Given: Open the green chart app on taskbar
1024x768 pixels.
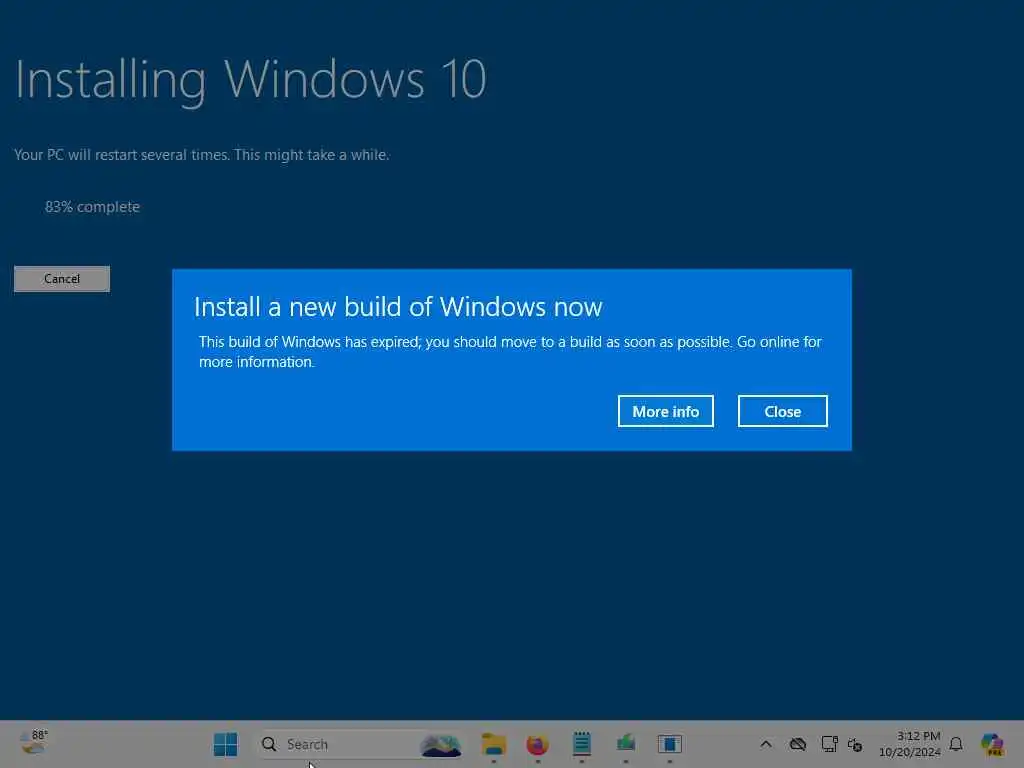Looking at the screenshot, I should pyautogui.click(x=626, y=743).
